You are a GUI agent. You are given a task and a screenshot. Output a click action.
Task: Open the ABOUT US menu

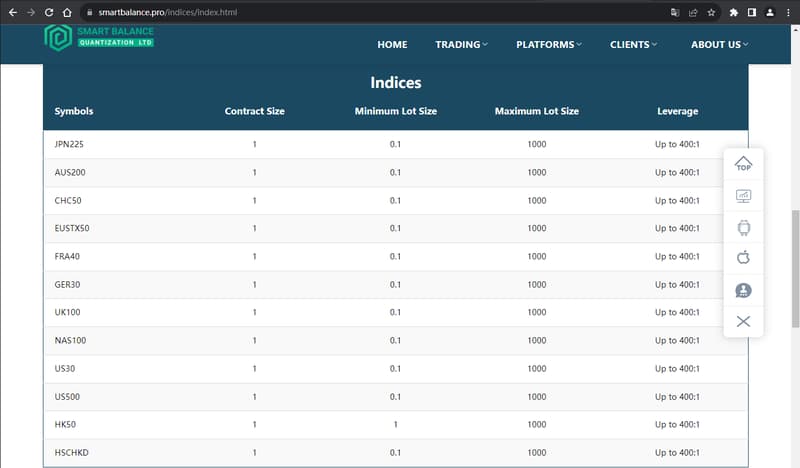(x=719, y=44)
